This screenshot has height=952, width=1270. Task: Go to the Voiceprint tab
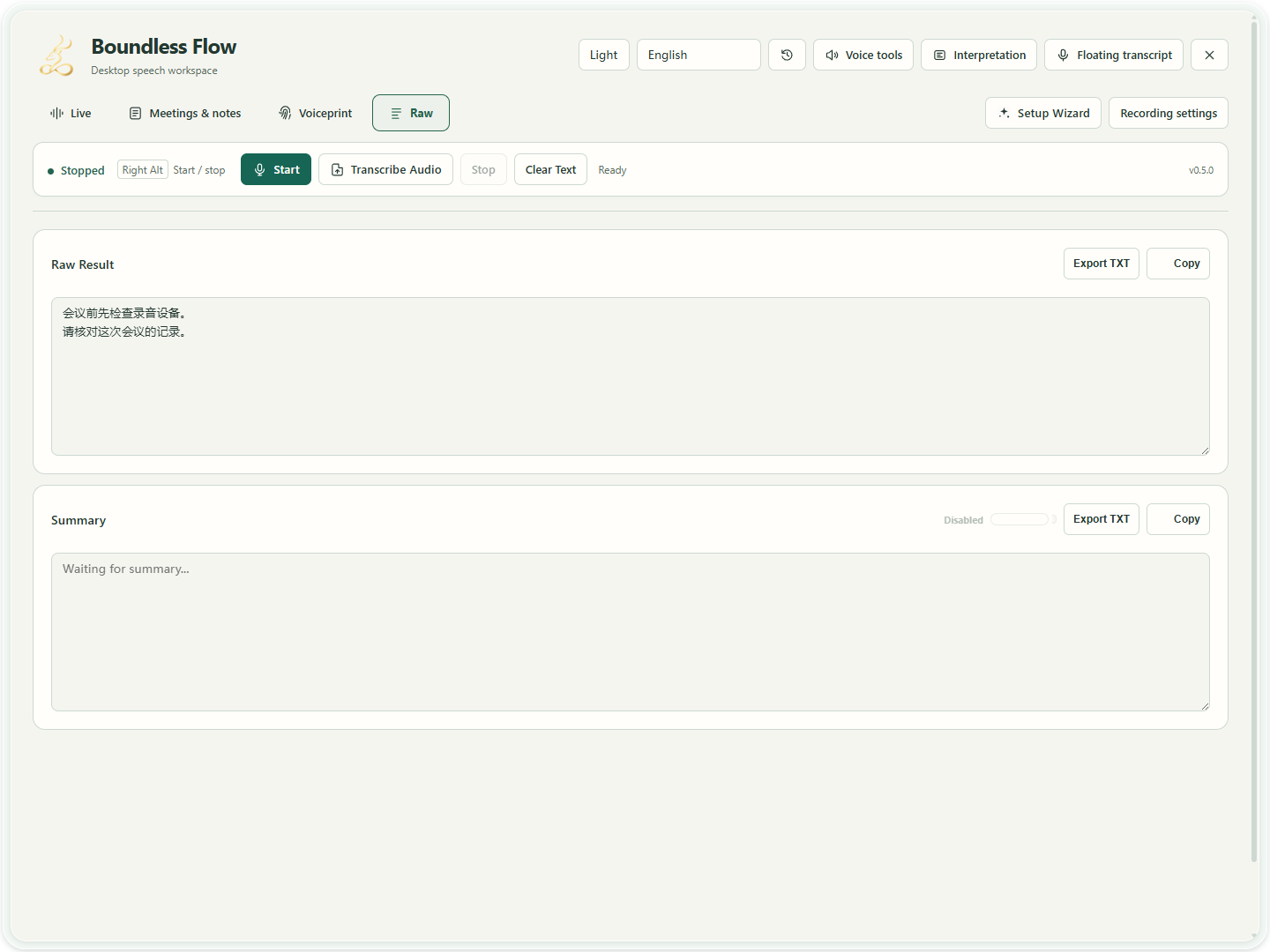[x=315, y=113]
